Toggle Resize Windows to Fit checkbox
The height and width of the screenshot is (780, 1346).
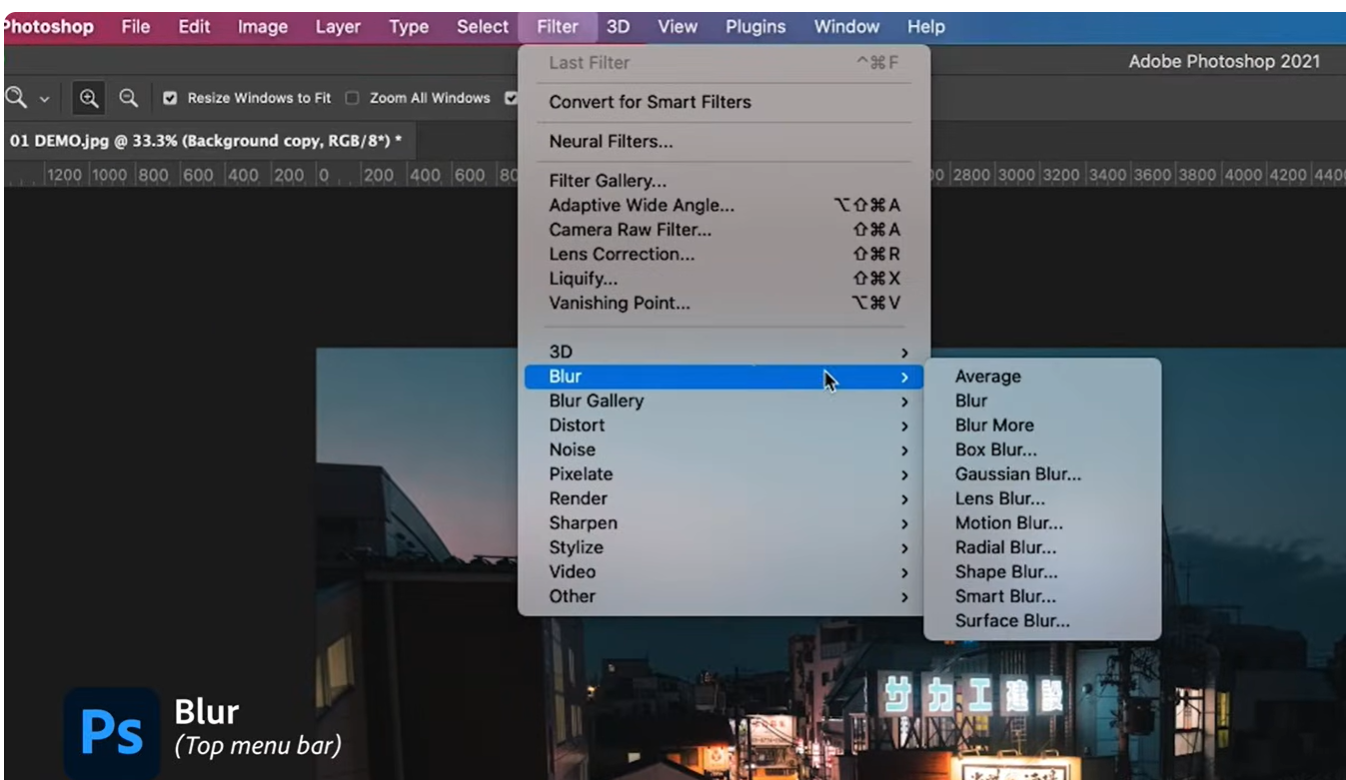coord(170,98)
